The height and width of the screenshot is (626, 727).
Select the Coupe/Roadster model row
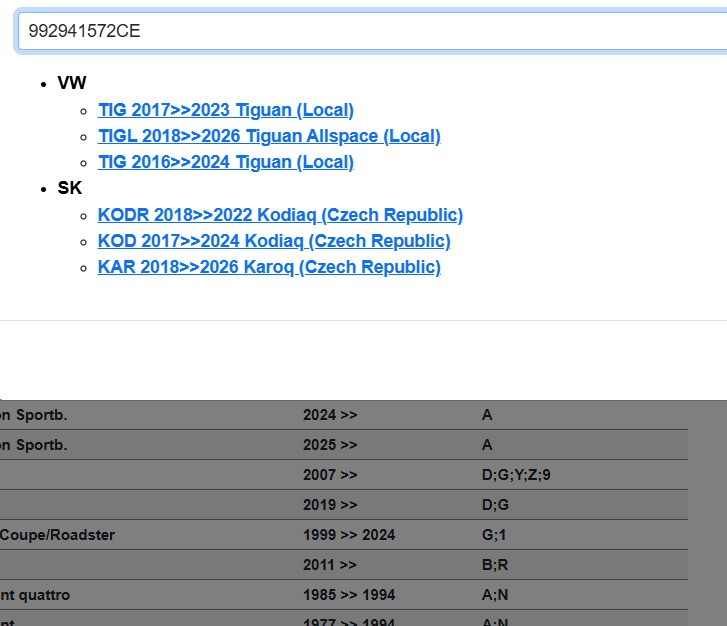click(57, 535)
